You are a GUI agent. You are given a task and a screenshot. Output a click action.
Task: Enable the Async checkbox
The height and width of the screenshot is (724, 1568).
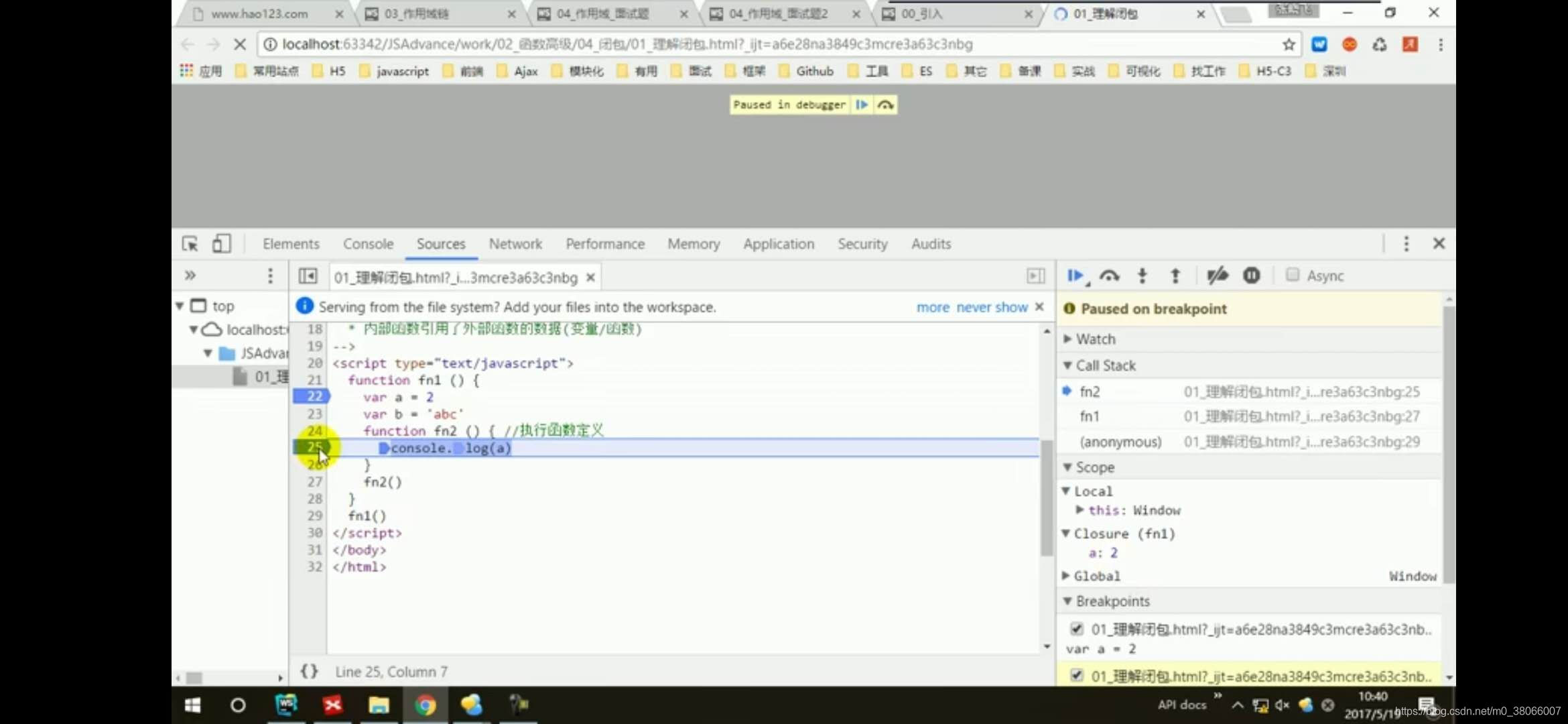pos(1293,275)
